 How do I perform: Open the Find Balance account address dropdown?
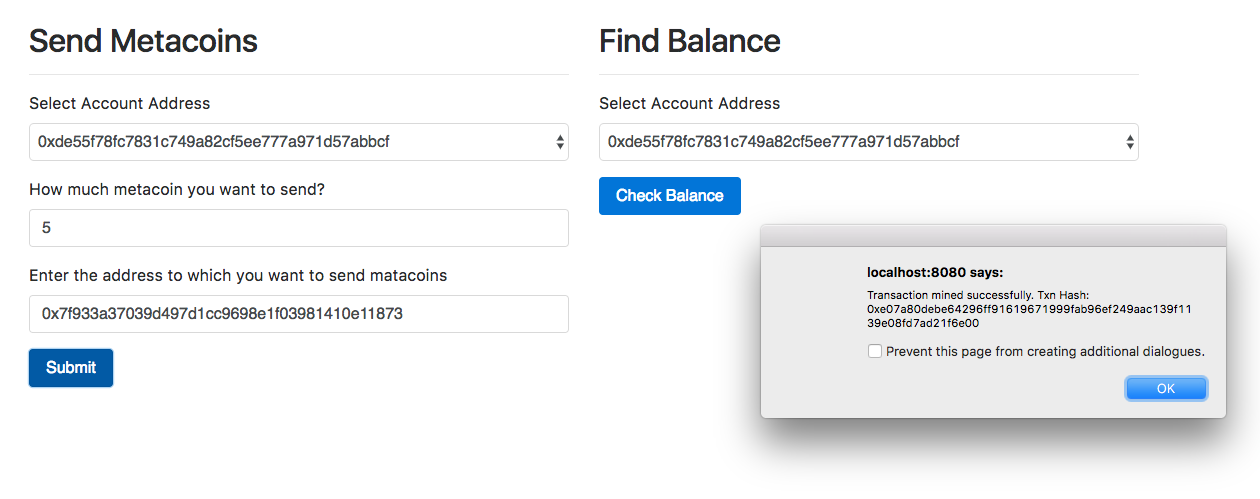[868, 142]
